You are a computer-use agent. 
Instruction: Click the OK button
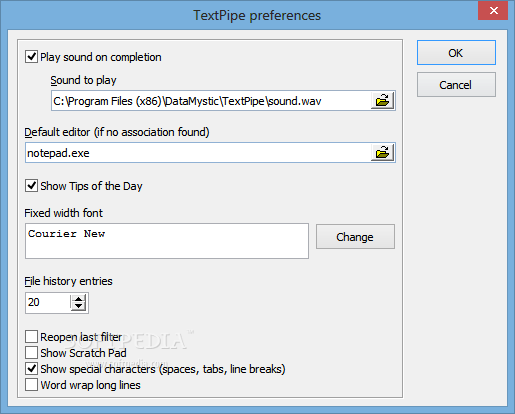point(456,53)
